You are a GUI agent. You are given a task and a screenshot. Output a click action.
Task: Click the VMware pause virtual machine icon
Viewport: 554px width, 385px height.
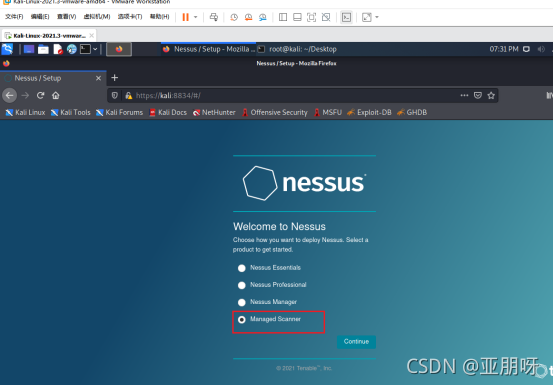(185, 17)
